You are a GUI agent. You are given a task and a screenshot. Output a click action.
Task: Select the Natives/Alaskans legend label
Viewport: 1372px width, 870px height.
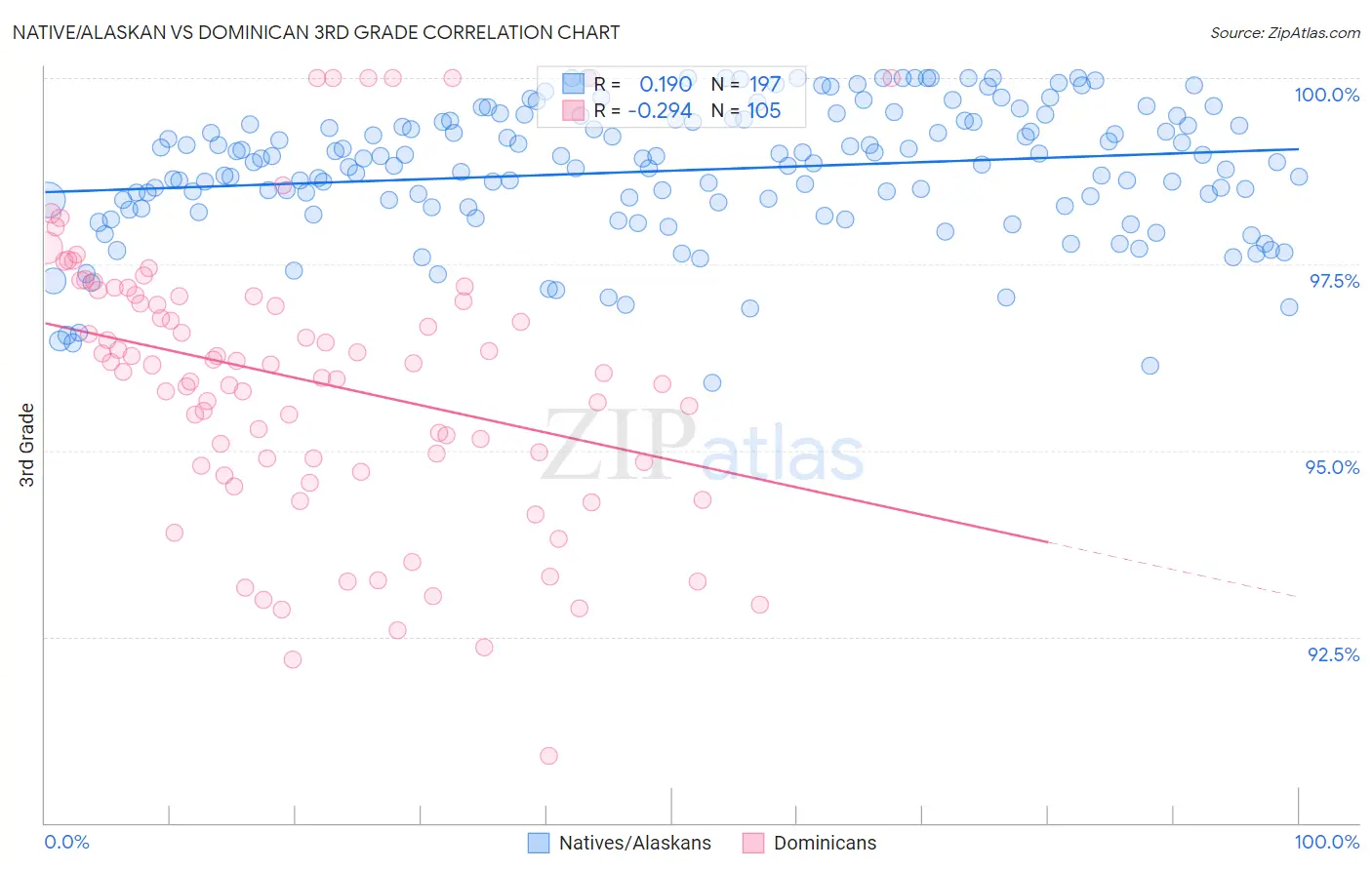(x=635, y=843)
